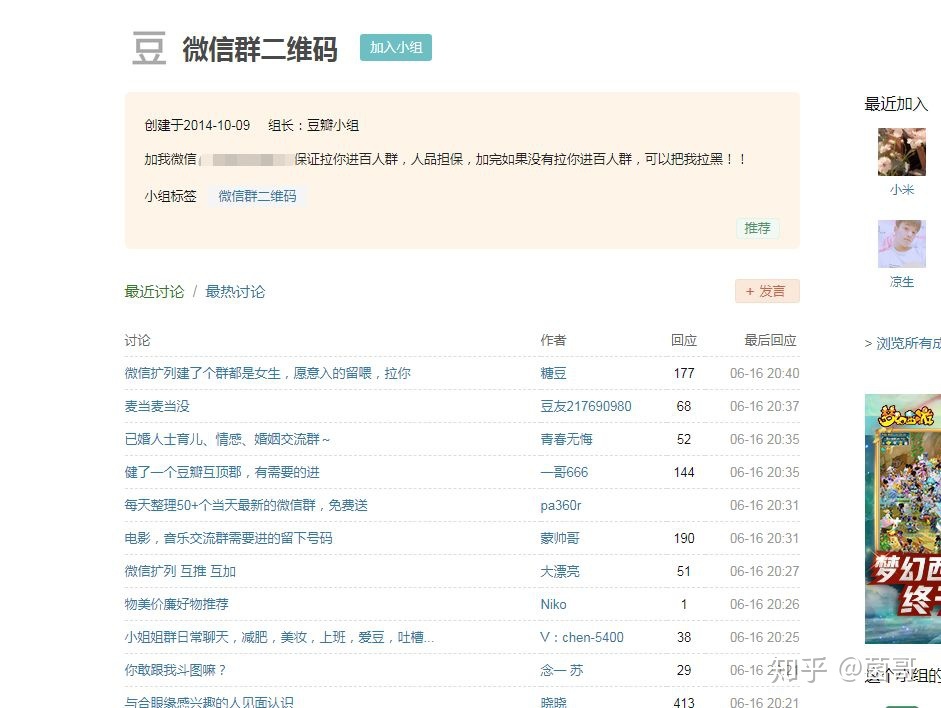Click last reply time 06-16 20:40

[x=765, y=373]
